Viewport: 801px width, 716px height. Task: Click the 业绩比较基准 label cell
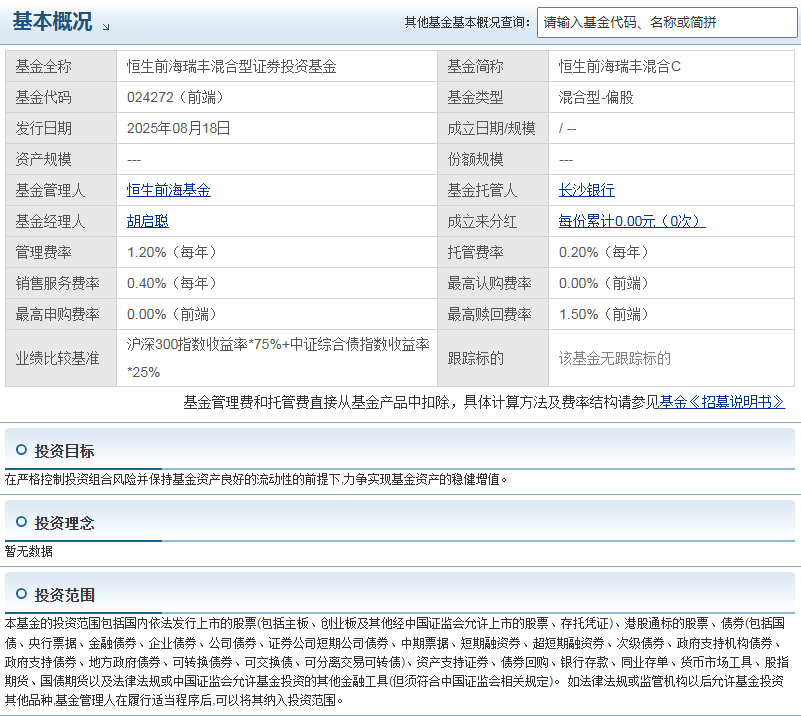coord(61,359)
